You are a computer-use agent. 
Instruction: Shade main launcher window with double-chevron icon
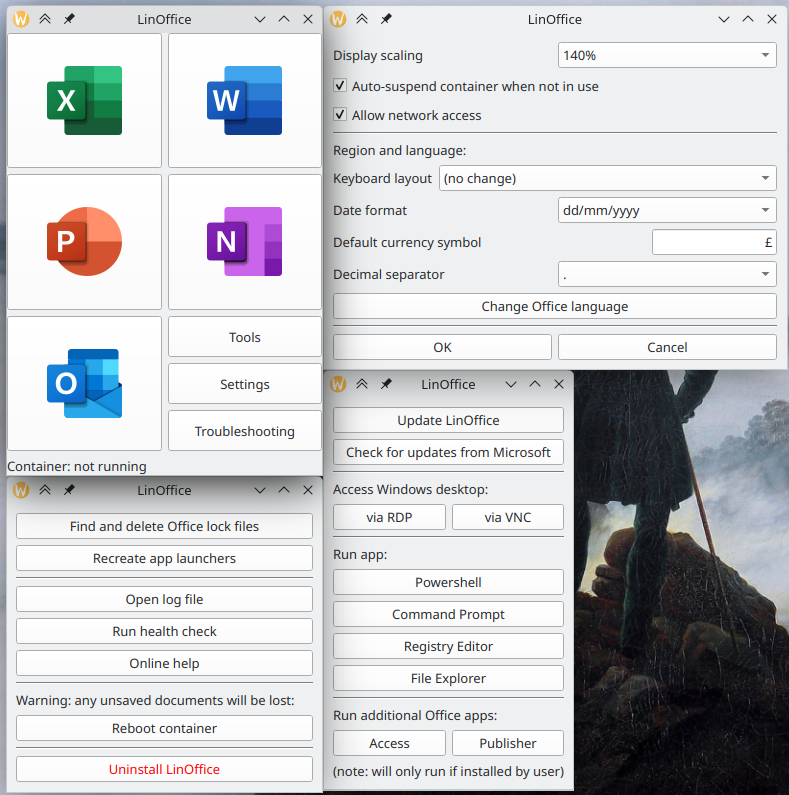coord(45,19)
